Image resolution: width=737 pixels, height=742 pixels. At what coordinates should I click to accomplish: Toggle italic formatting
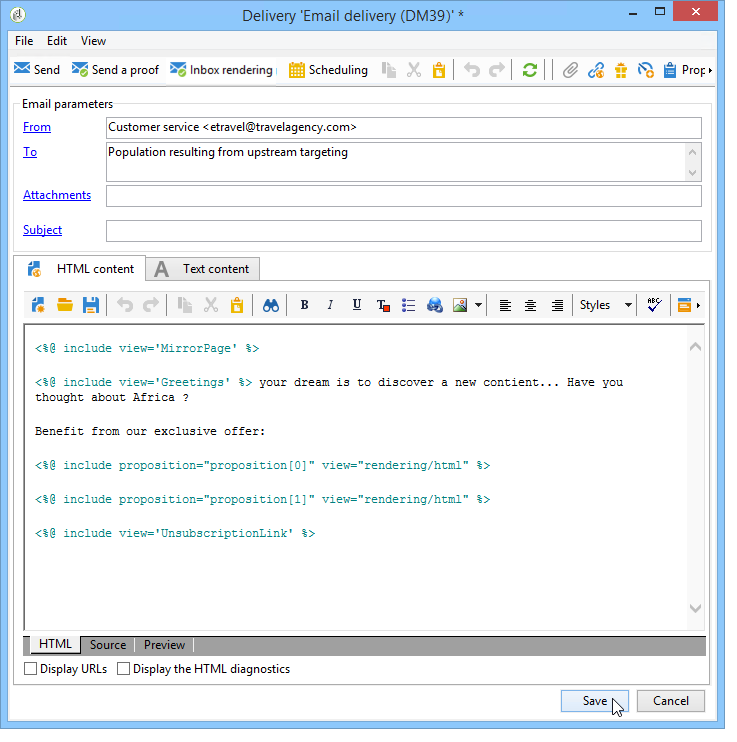click(x=330, y=305)
